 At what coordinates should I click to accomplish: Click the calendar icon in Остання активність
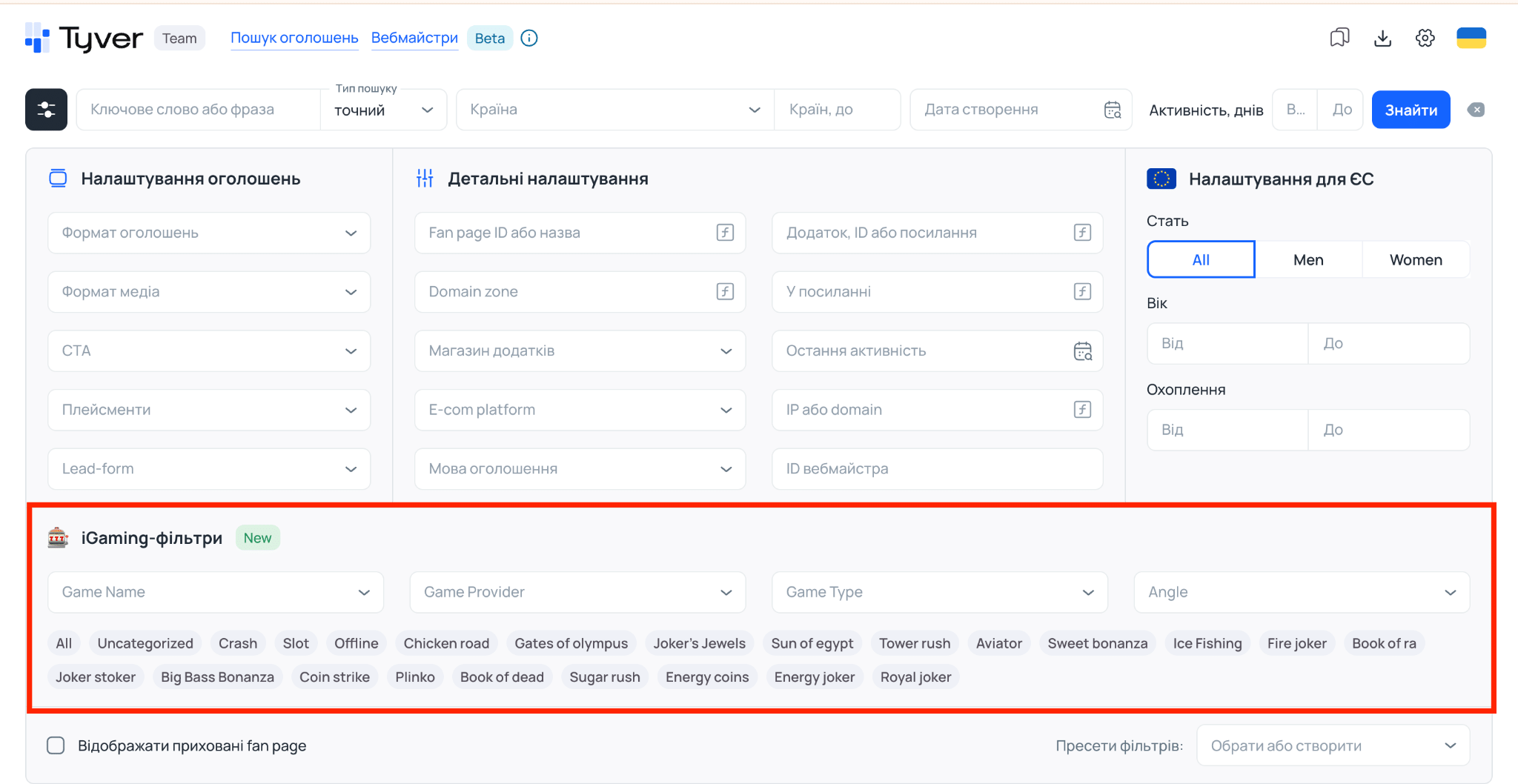1083,351
